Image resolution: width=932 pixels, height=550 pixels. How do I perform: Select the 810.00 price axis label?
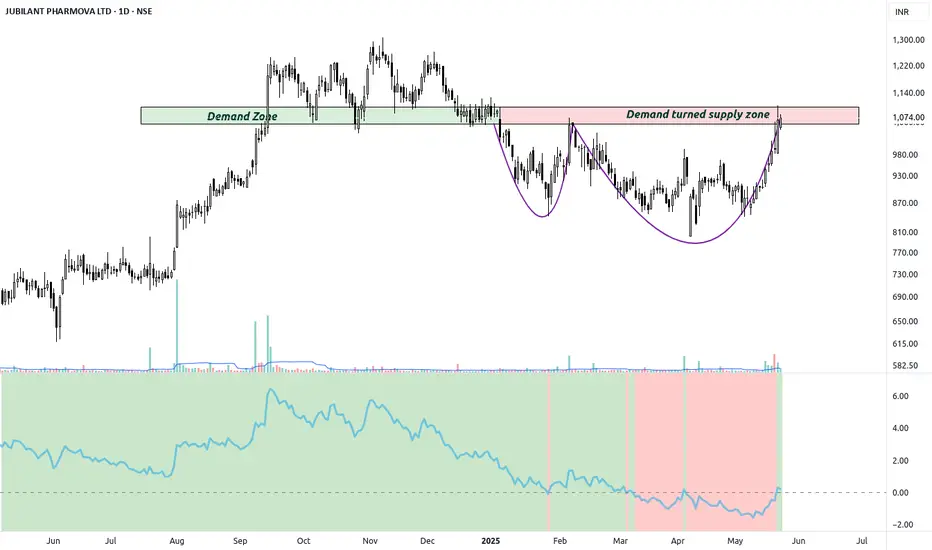pos(906,232)
